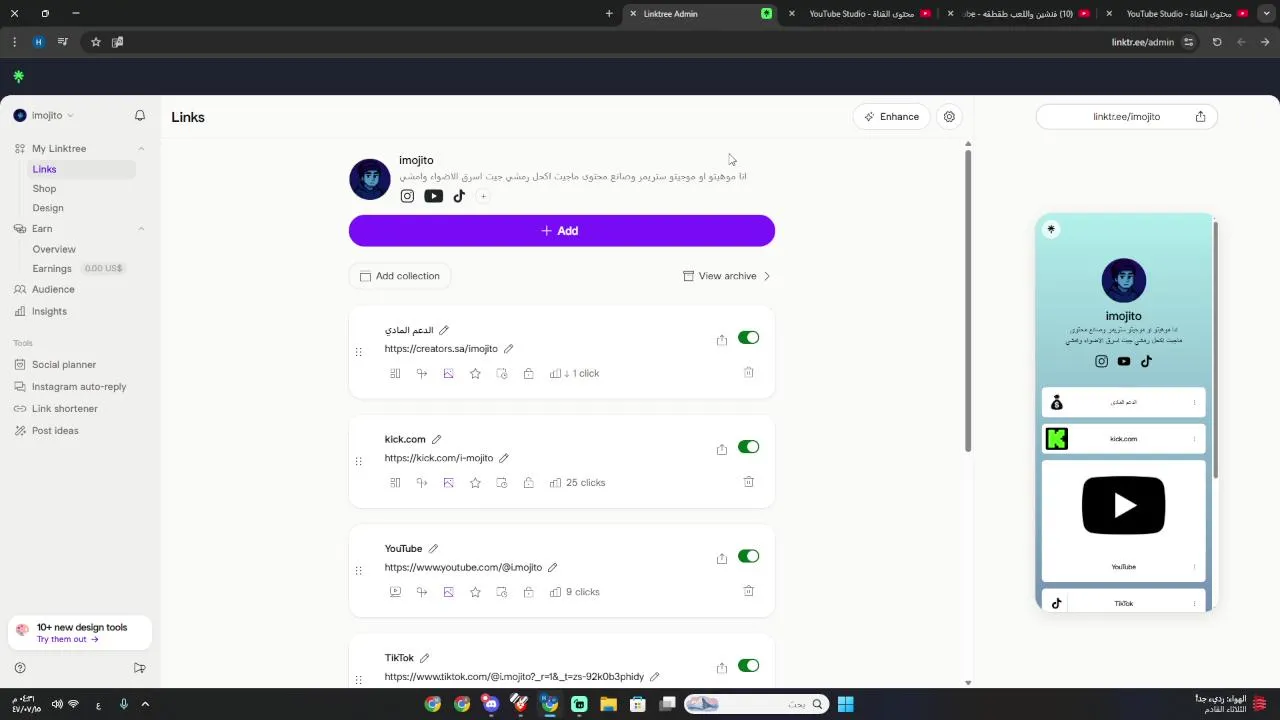
Task: Edit the kick.com link title
Action: coord(436,439)
